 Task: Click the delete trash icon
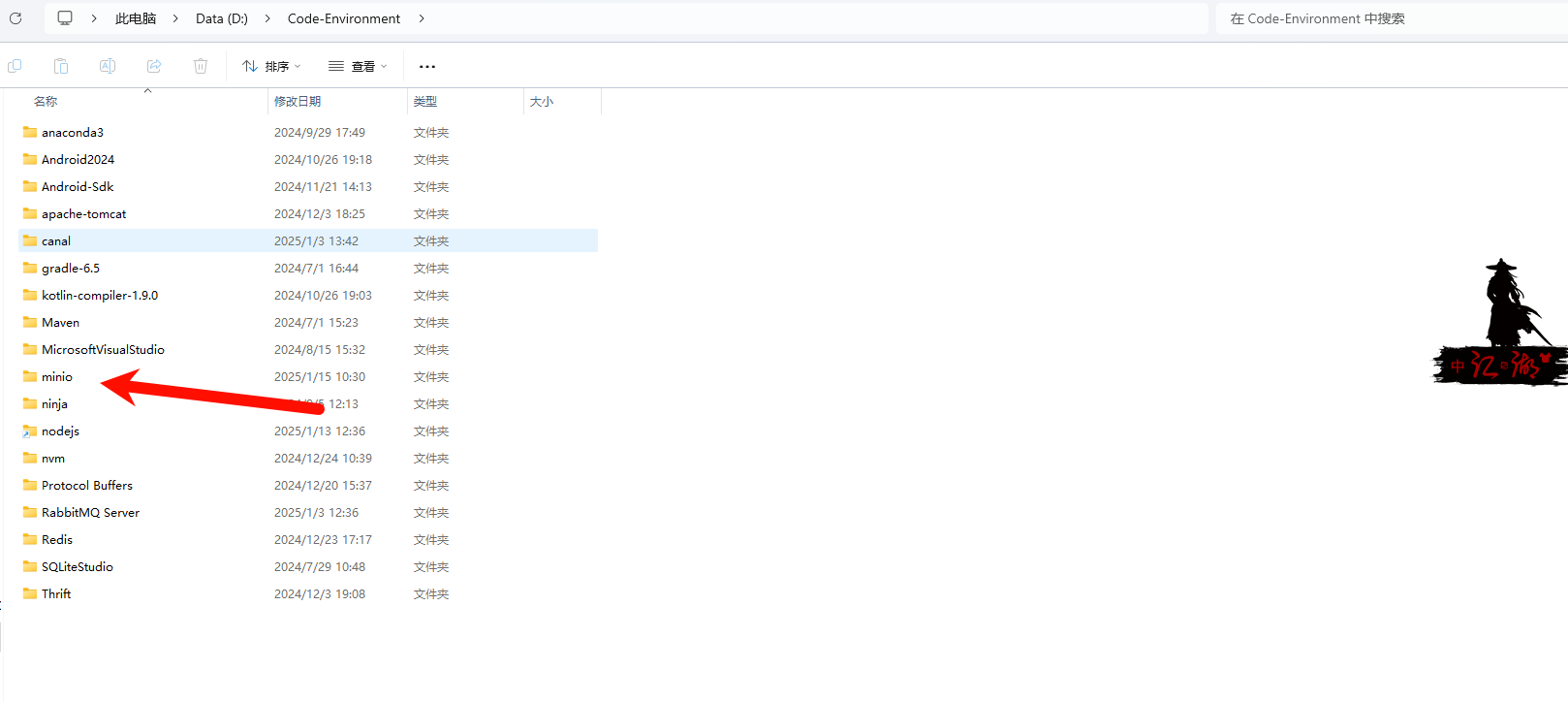click(x=201, y=66)
